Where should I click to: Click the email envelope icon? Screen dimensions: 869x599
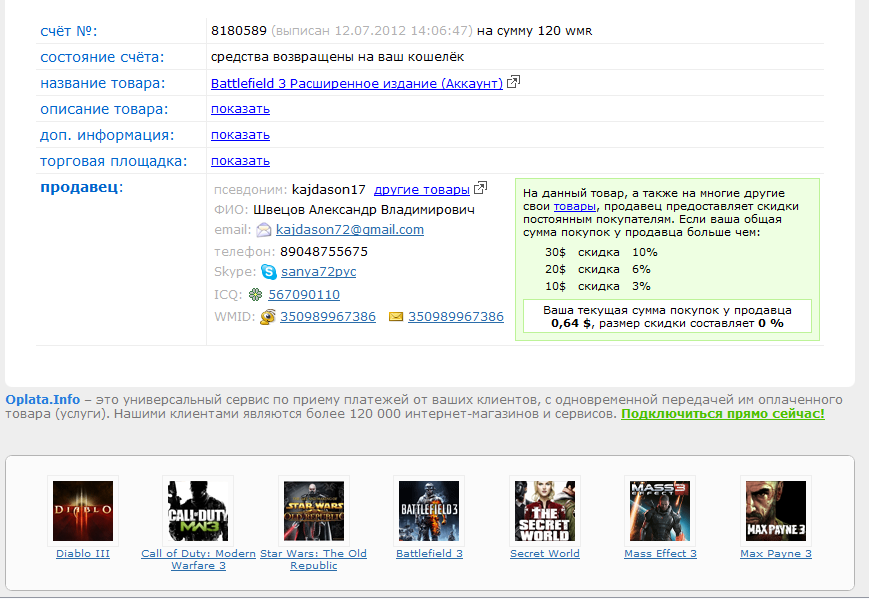(x=264, y=229)
